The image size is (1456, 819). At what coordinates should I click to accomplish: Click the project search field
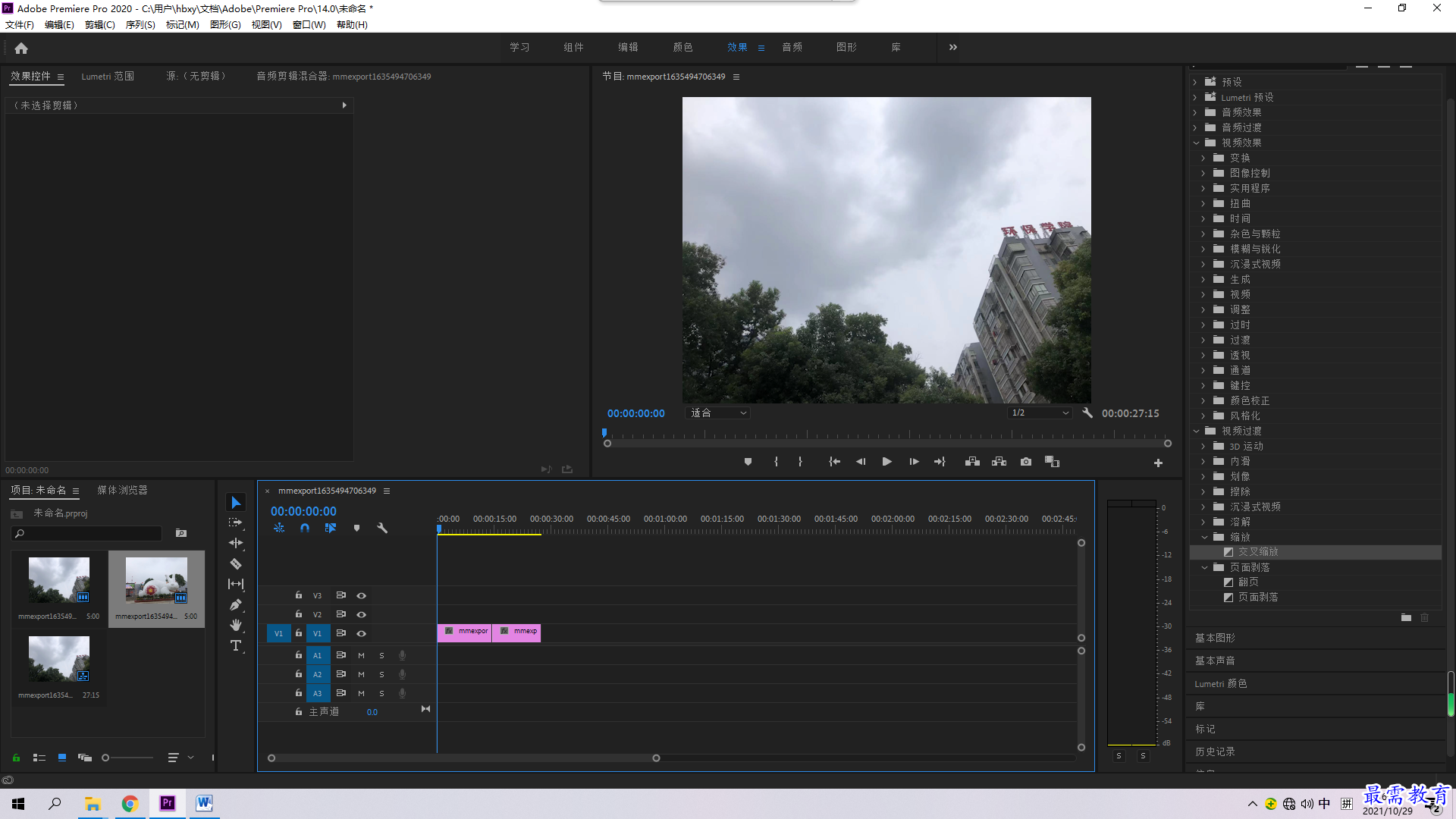87,534
